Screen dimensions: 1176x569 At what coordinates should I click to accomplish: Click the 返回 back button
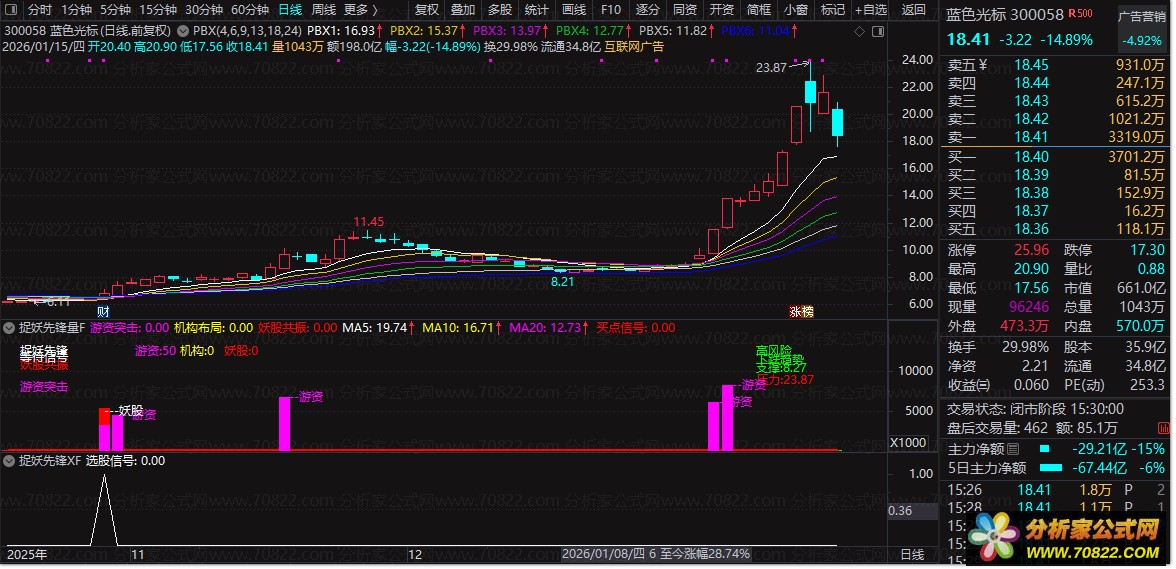coord(913,10)
